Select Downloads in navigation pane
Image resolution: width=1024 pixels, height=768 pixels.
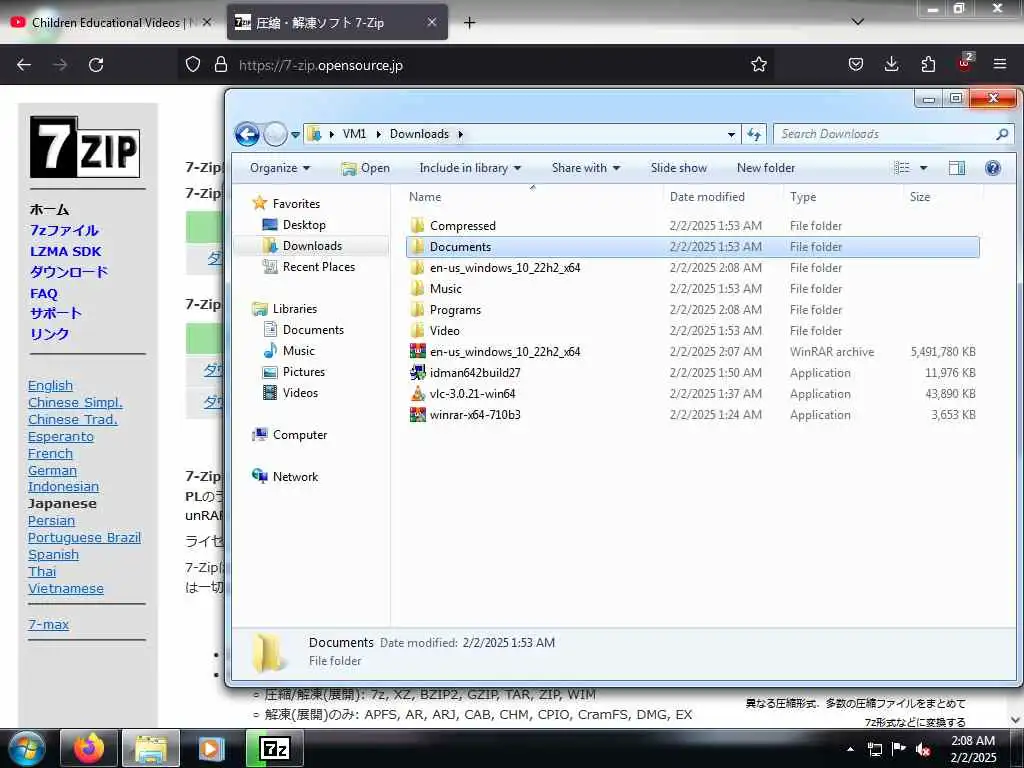pos(312,246)
